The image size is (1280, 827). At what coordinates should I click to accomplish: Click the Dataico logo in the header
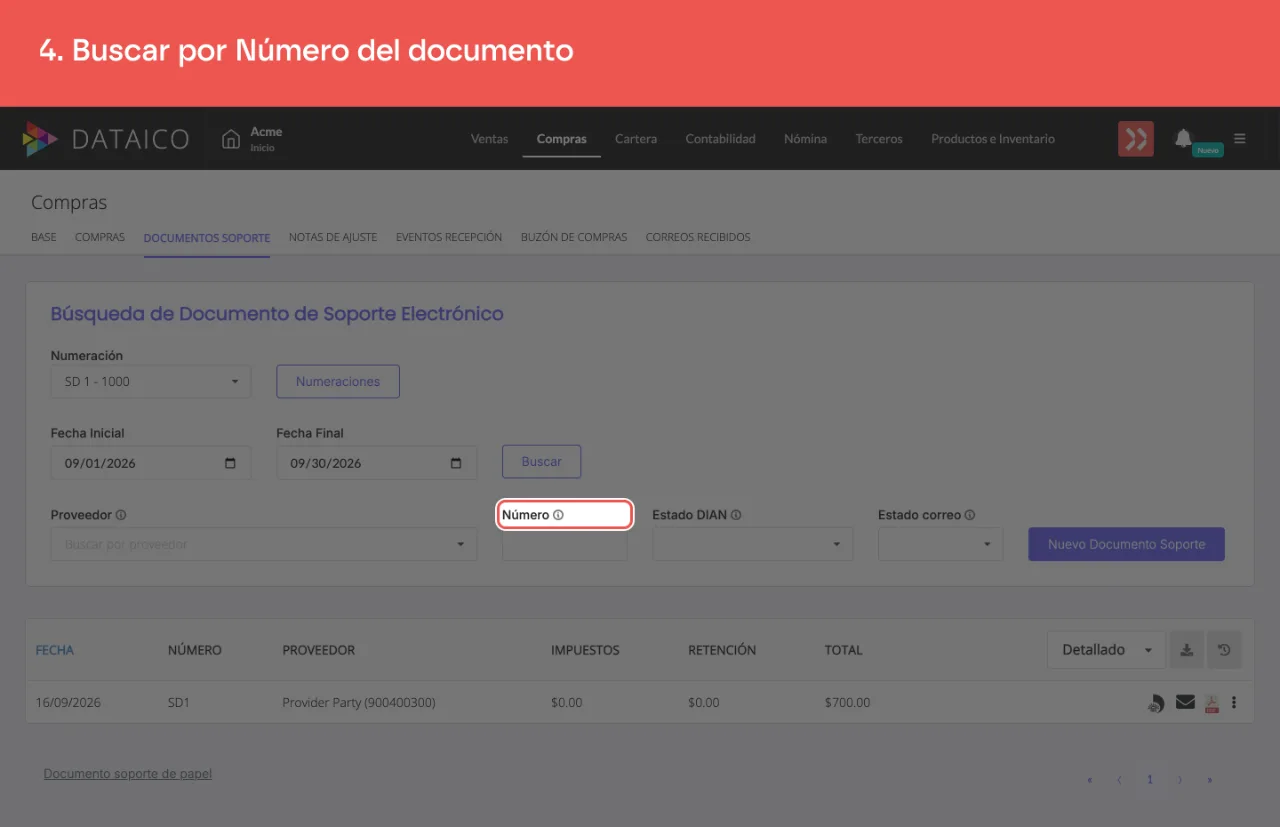coord(106,139)
